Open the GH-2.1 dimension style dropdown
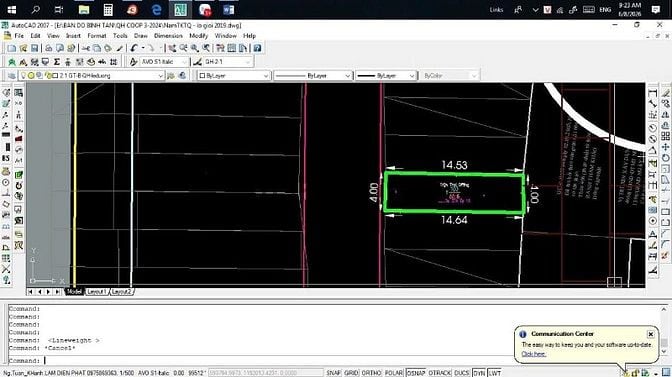 (228, 62)
